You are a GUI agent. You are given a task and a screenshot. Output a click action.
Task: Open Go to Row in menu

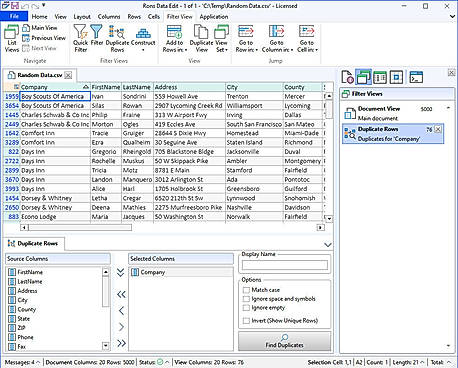(x=246, y=39)
